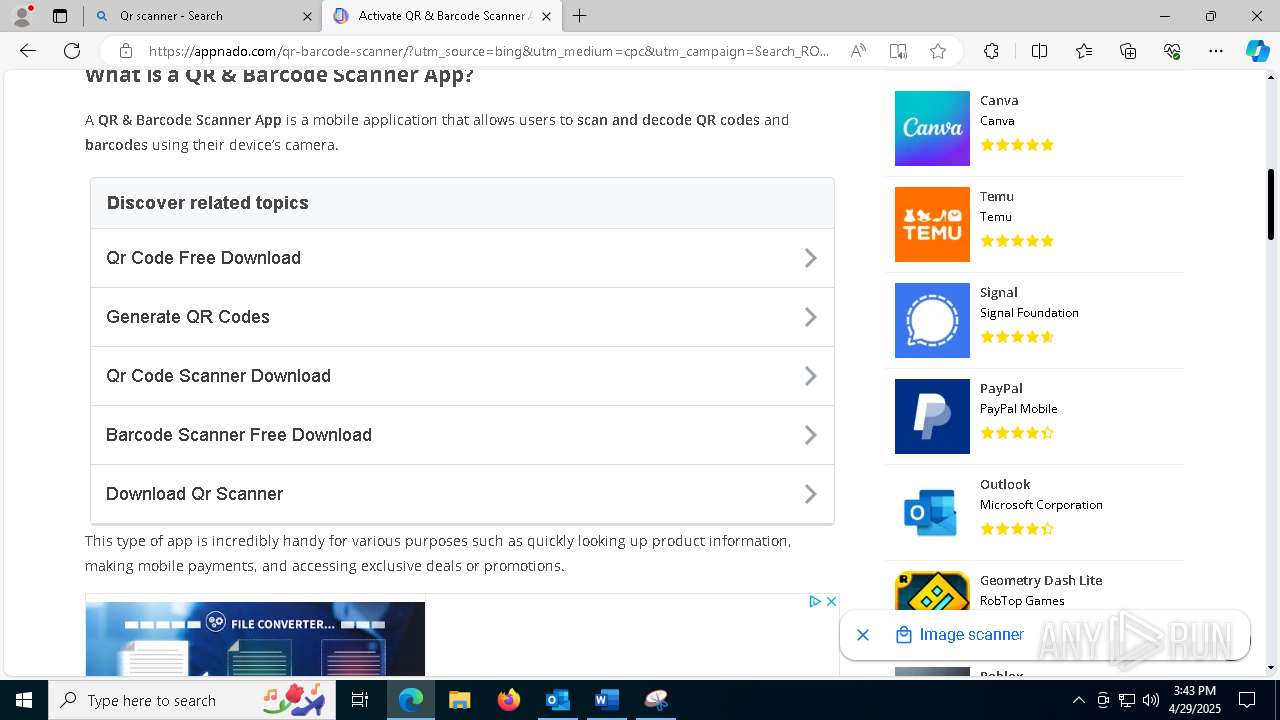Open the Browser essentials icon
Viewport: 1280px width, 720px height.
[1172, 51]
